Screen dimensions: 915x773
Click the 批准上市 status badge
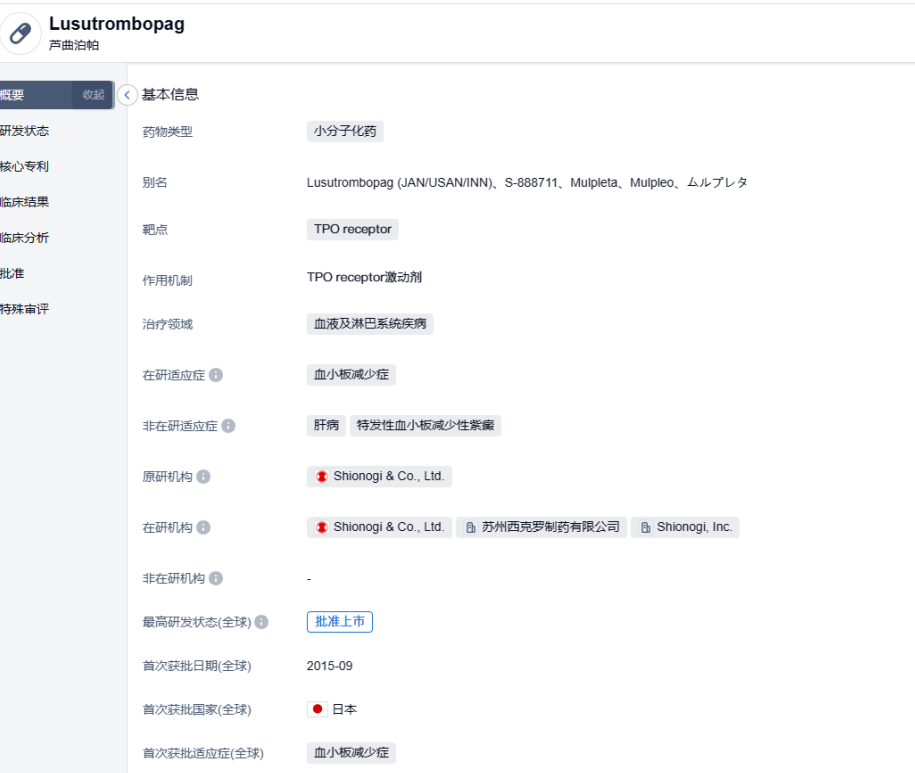[x=340, y=622]
